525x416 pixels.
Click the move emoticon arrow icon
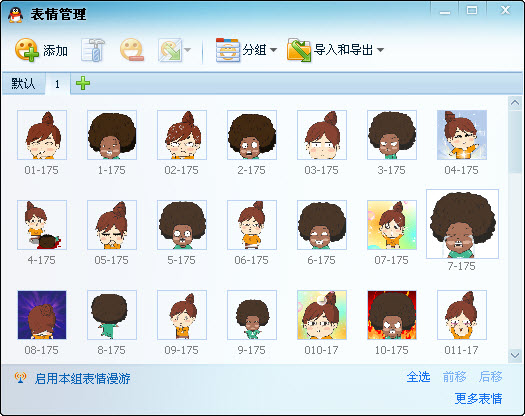tap(170, 50)
